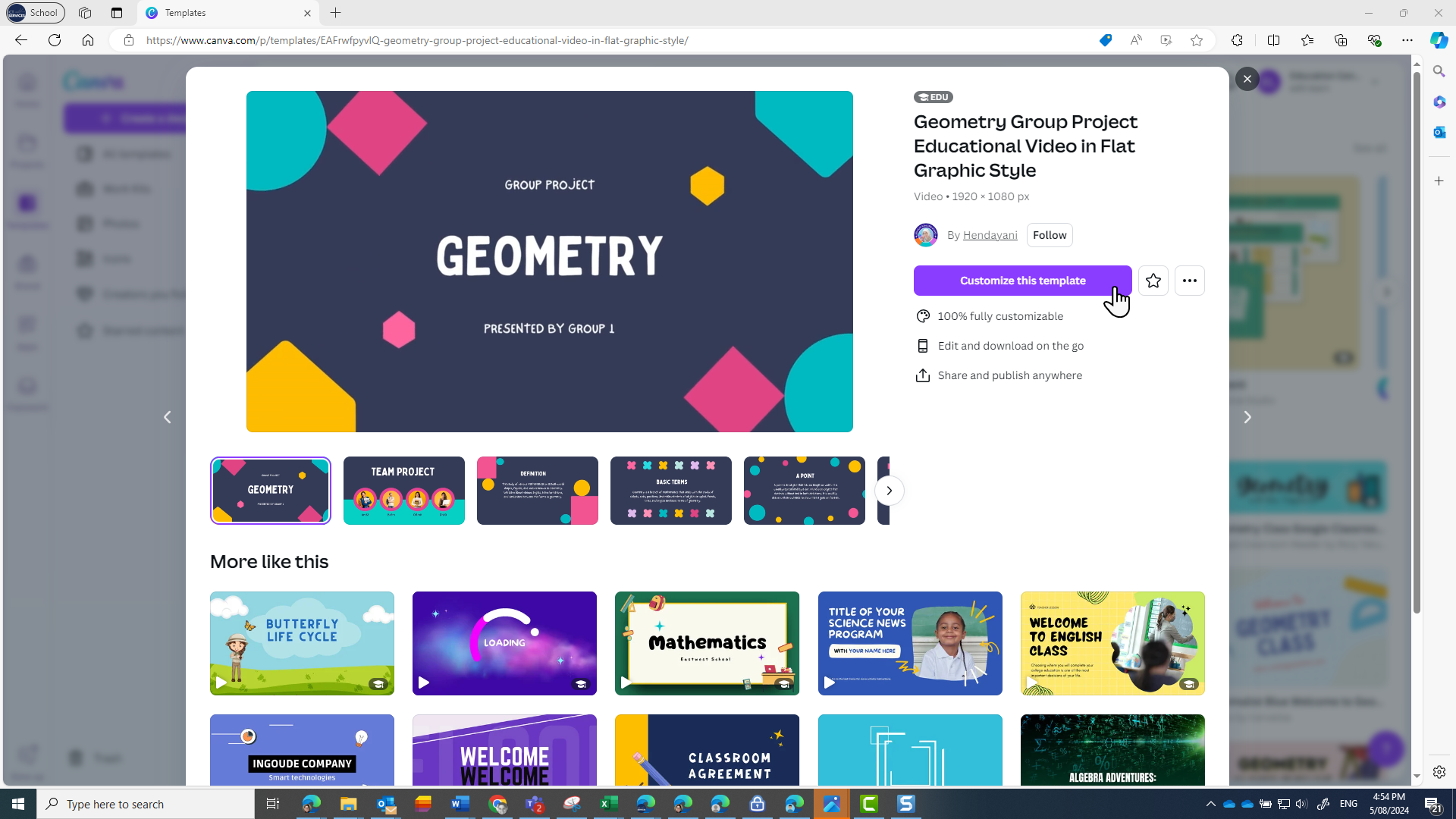Select the Geometry title page thumbnail

271,491
